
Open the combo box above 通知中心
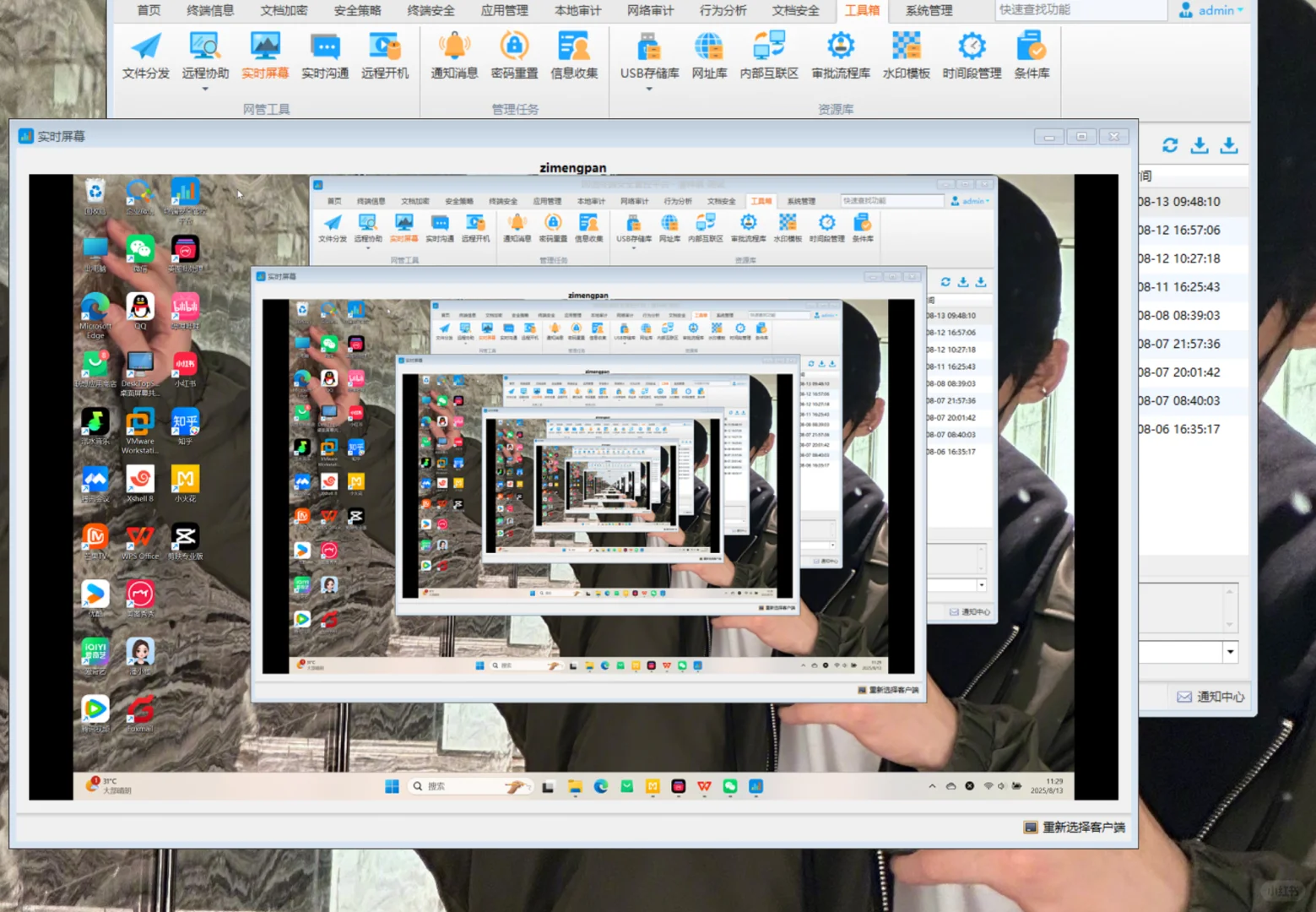point(1190,651)
